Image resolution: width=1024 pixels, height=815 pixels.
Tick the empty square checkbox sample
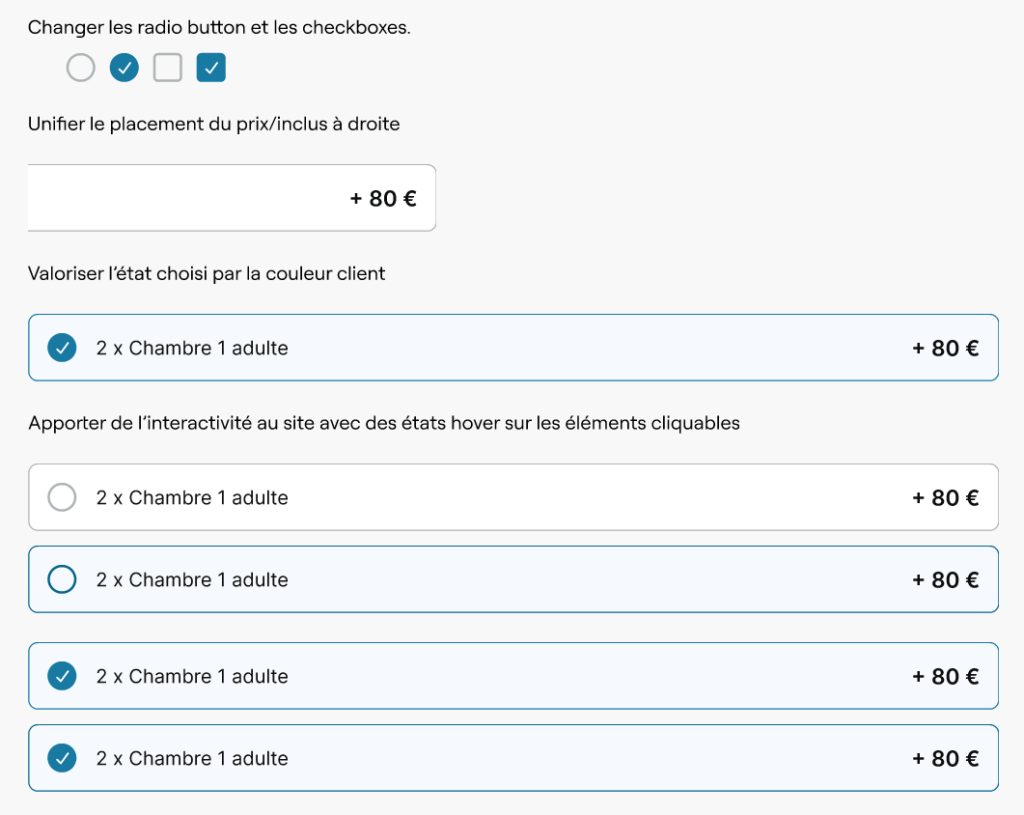(167, 67)
